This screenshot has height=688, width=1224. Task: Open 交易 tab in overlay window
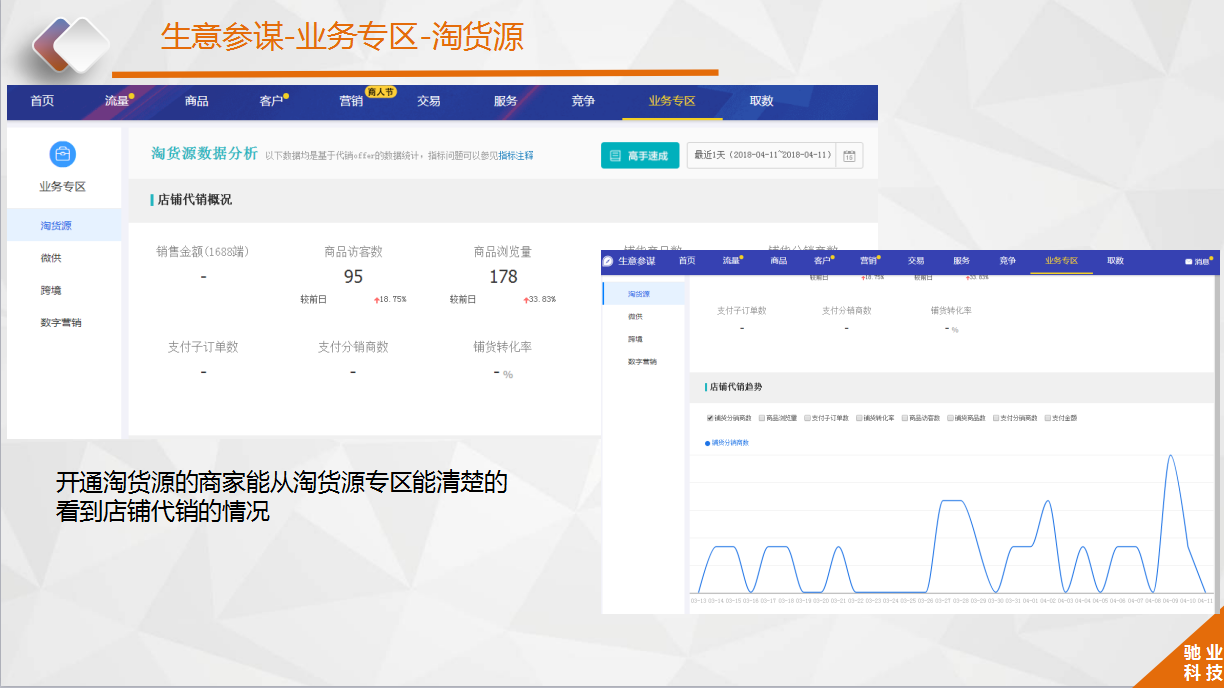coord(916,261)
